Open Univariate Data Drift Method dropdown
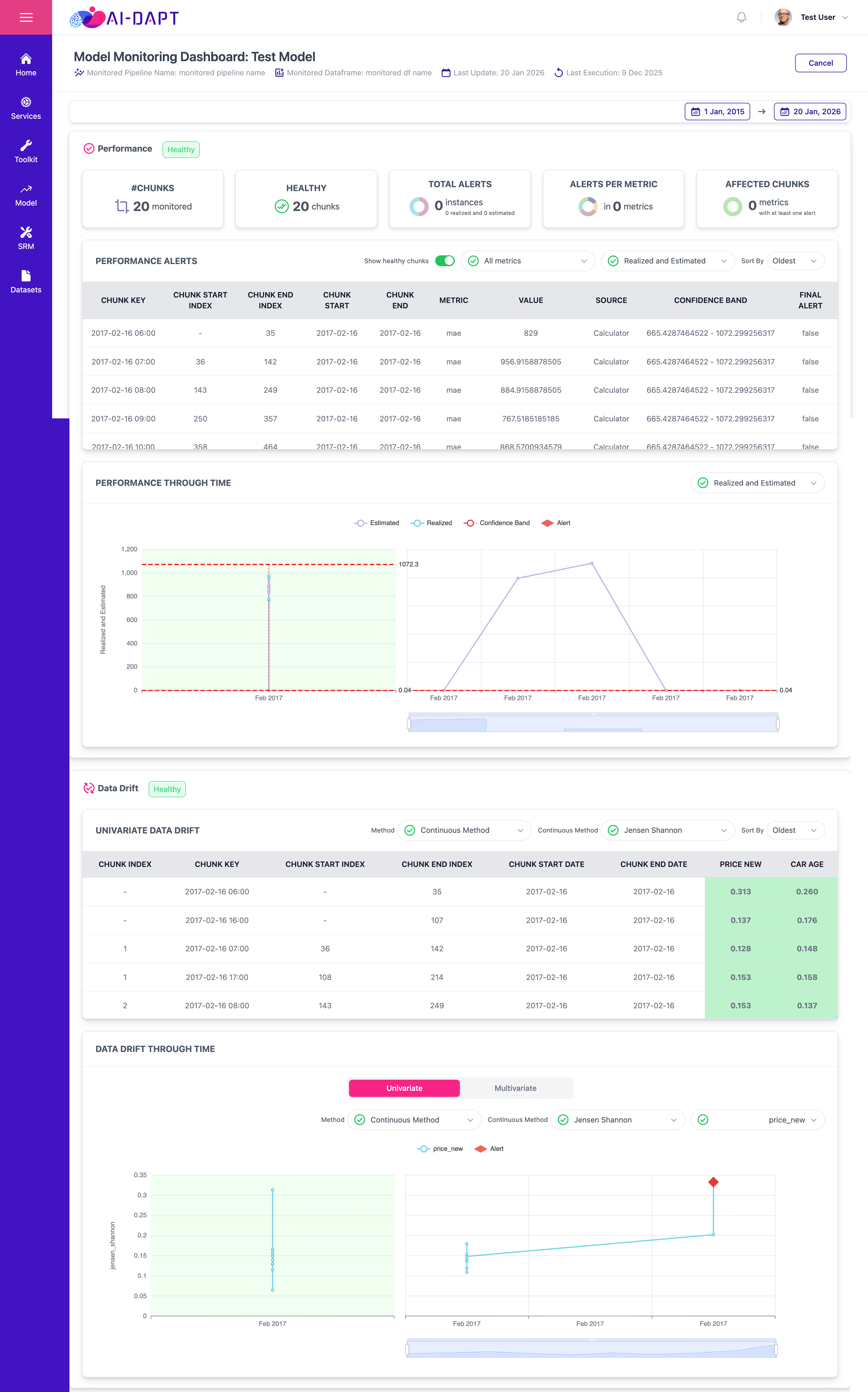868x1392 pixels. pos(464,830)
